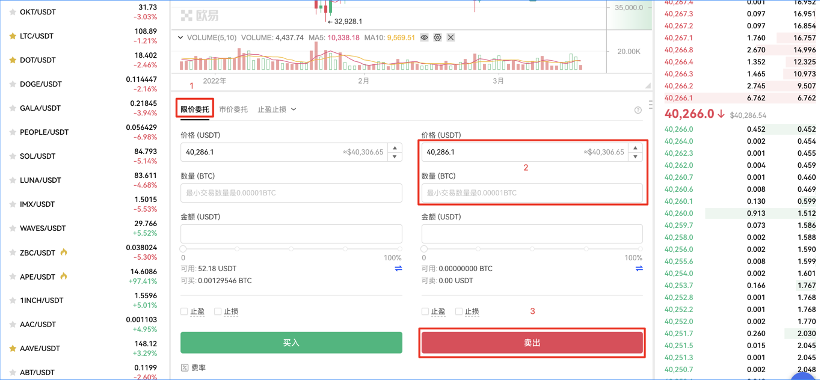
Task: Open volume indicator settings gear
Action: click(x=438, y=38)
